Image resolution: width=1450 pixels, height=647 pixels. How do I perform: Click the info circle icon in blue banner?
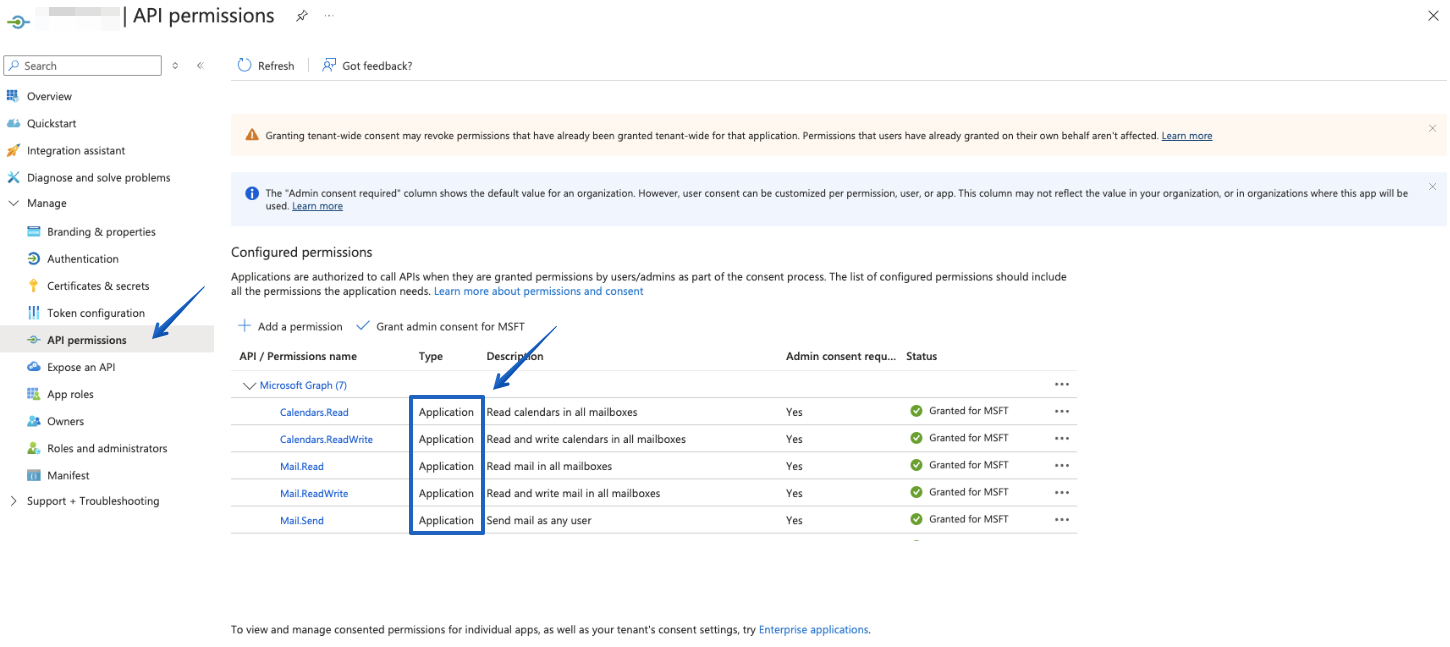pos(251,193)
